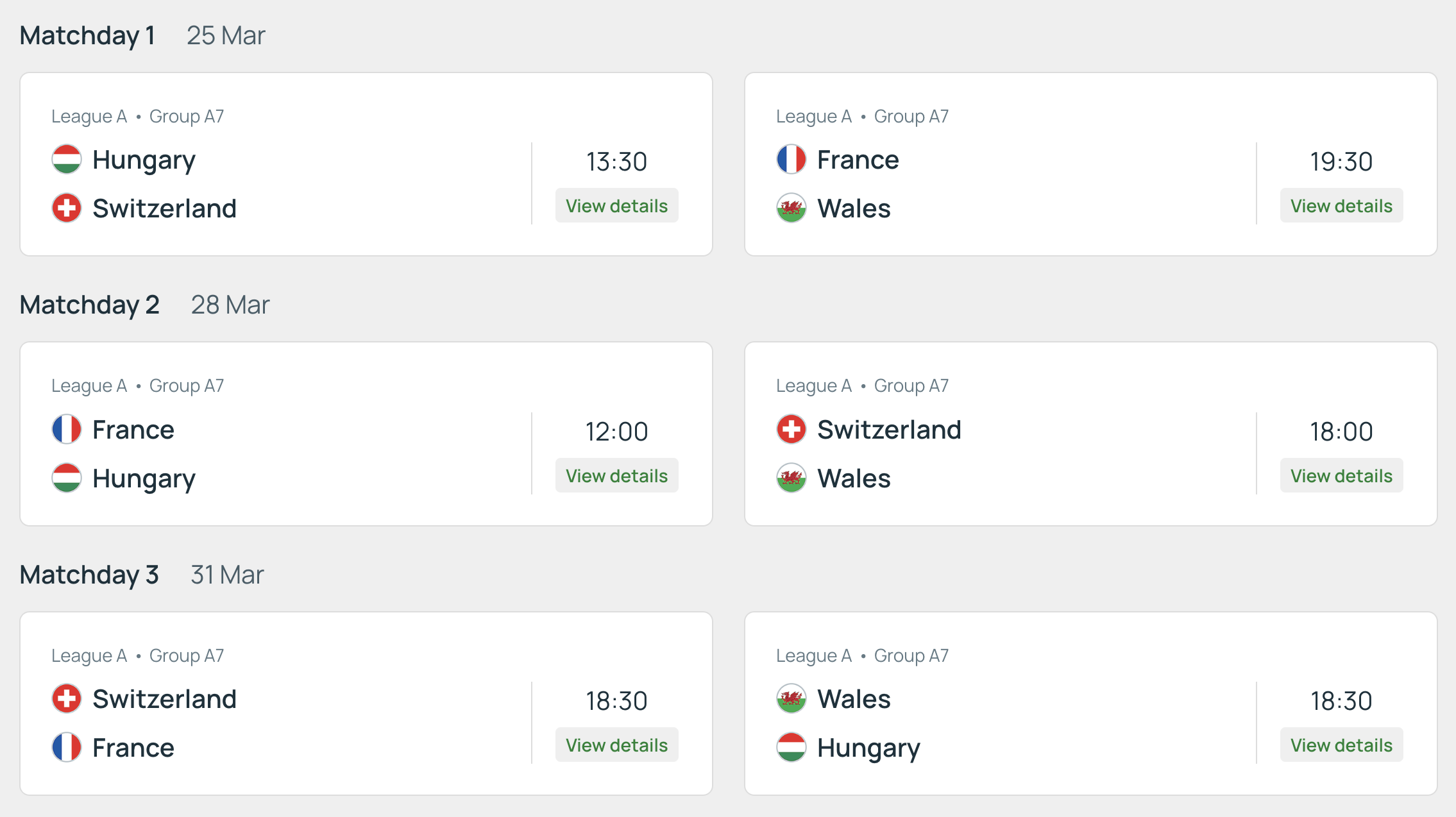The image size is (1456, 817).
Task: Click Wales flag in France–Wales match
Action: 791,208
